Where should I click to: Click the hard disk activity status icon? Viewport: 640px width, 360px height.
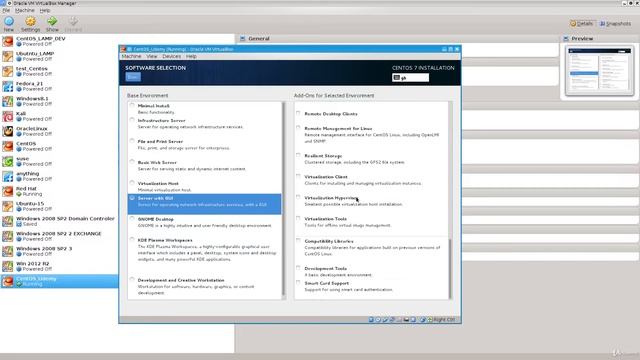click(371, 320)
